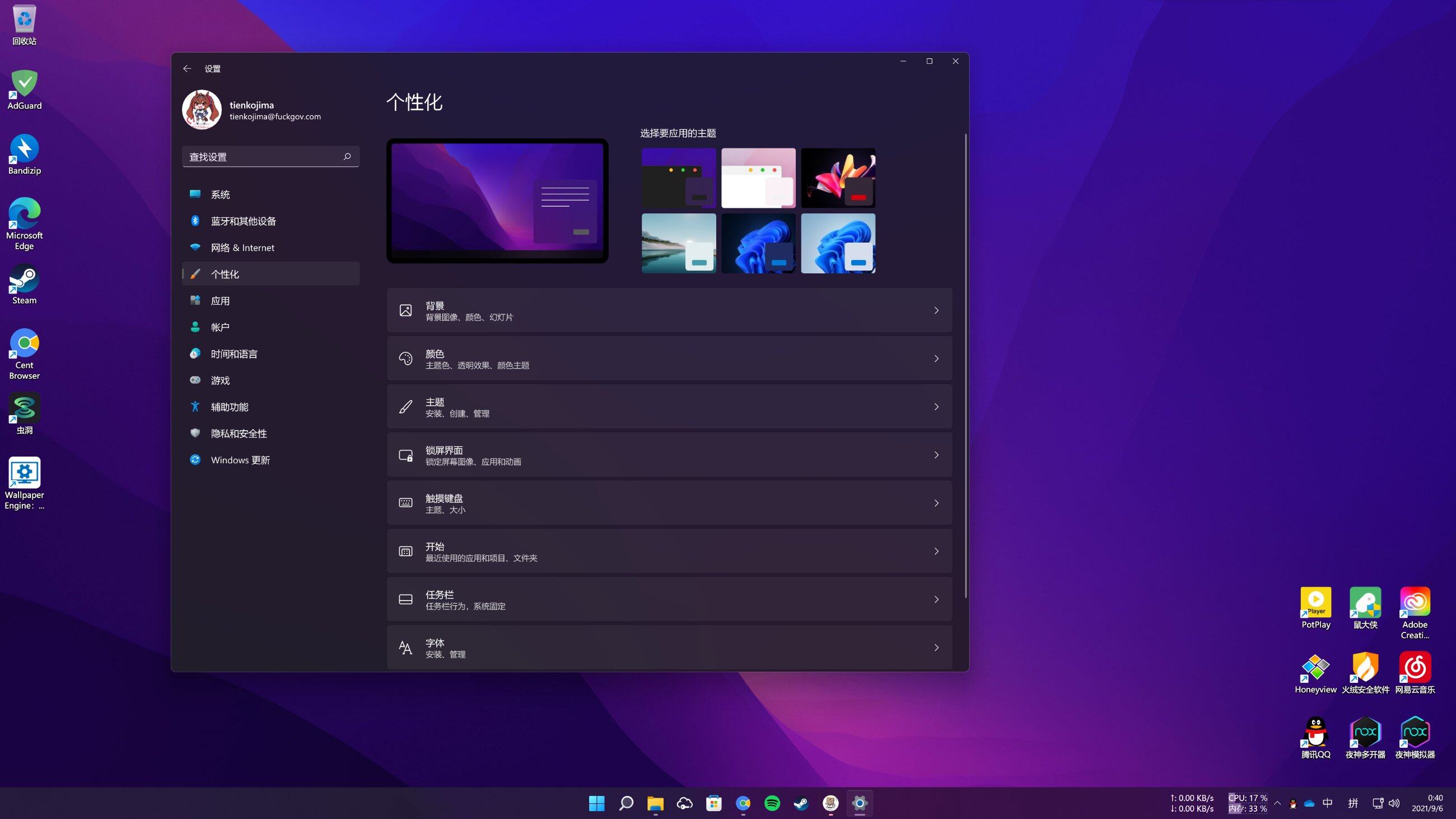Go back with the arrow next to 设置
The height and width of the screenshot is (819, 1456).
tap(187, 68)
